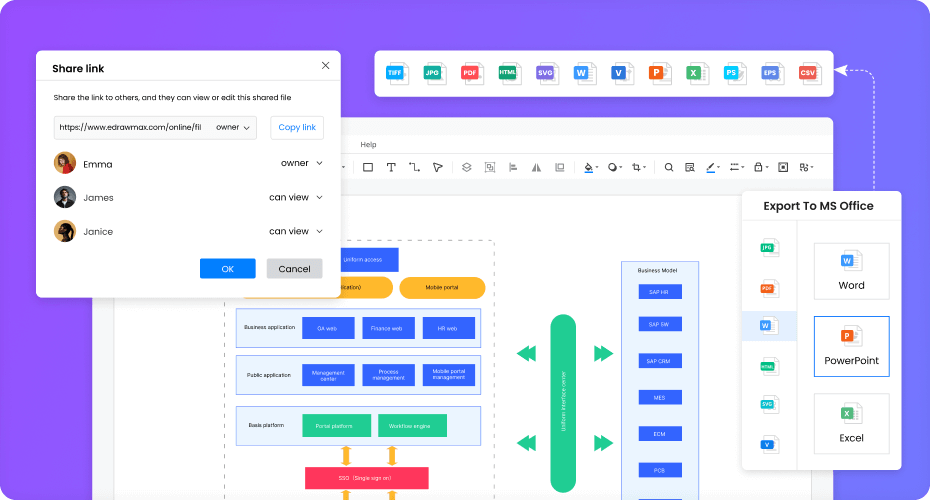Expand Emma's owner permission dropdown
930x500 pixels.
[x=301, y=163]
